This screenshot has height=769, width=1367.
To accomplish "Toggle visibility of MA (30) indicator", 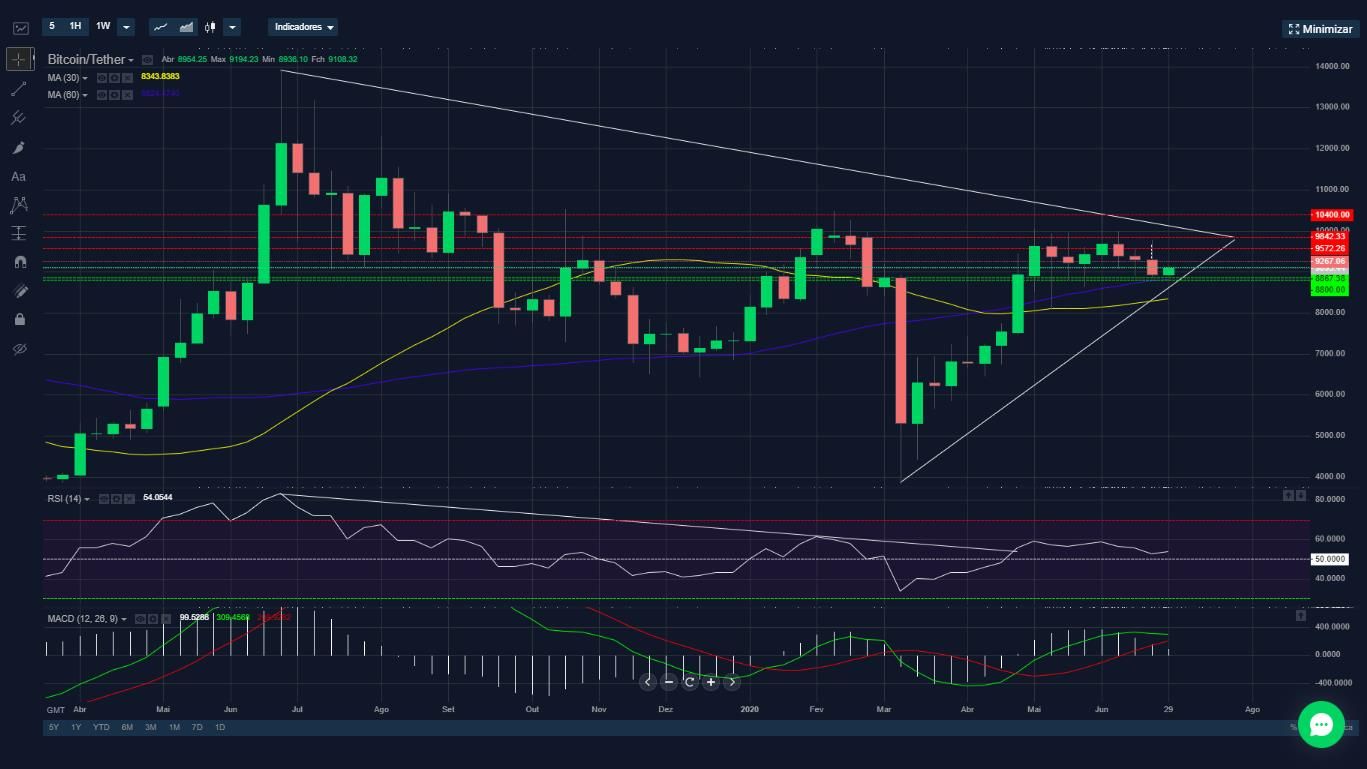I will (x=102, y=78).
